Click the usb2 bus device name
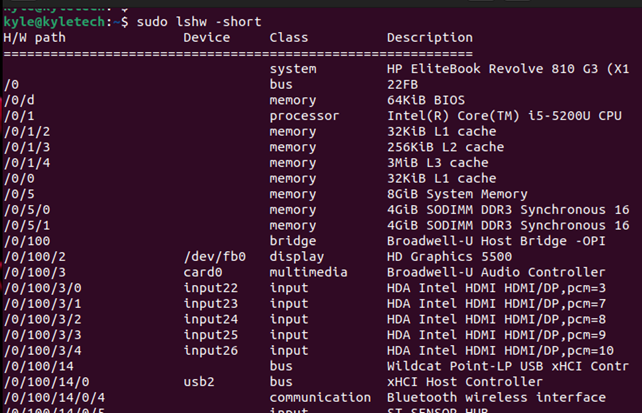 tap(199, 382)
